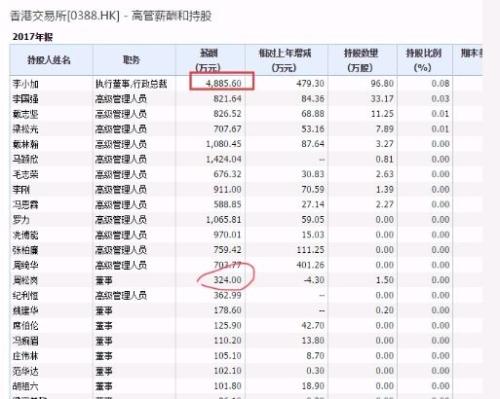Select the 执行董事,行政总裁 position cell

131,84
